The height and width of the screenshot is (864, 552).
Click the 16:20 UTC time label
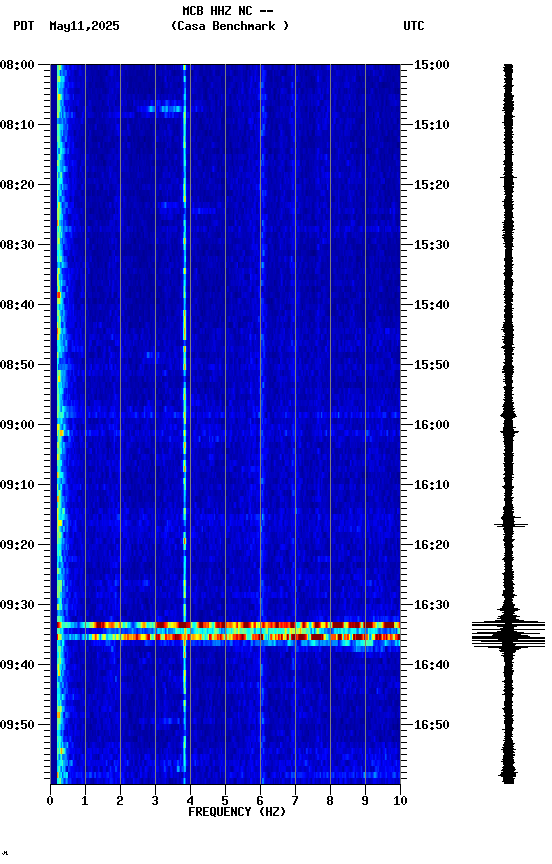432,545
